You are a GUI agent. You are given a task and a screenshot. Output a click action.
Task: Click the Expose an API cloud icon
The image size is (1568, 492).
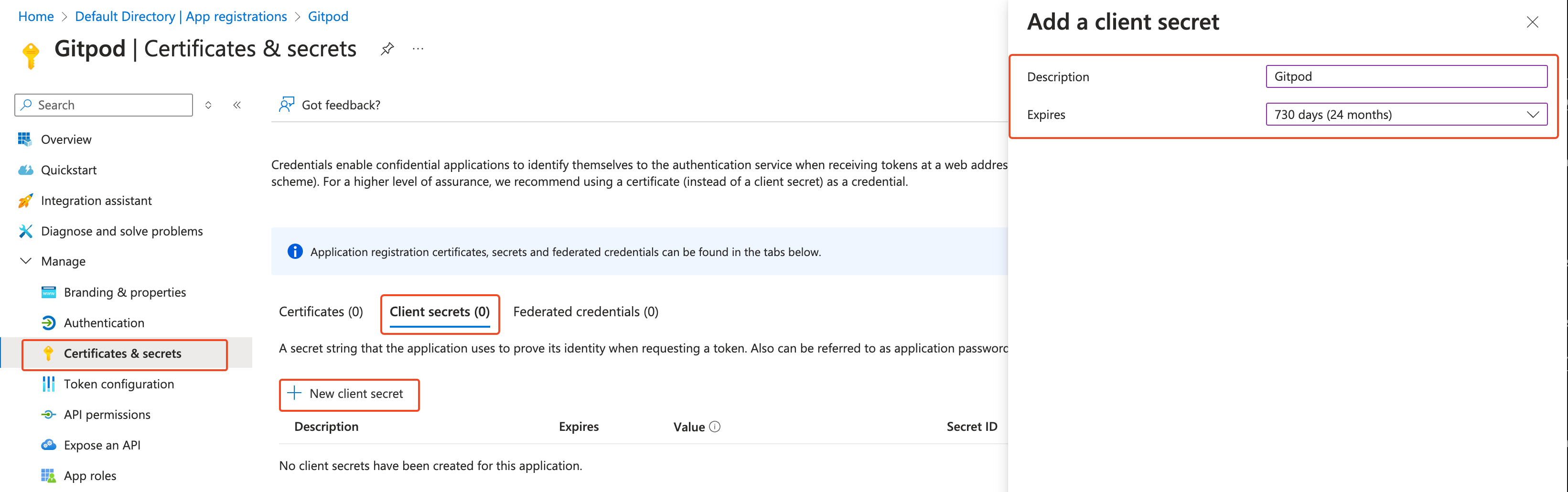pyautogui.click(x=48, y=445)
